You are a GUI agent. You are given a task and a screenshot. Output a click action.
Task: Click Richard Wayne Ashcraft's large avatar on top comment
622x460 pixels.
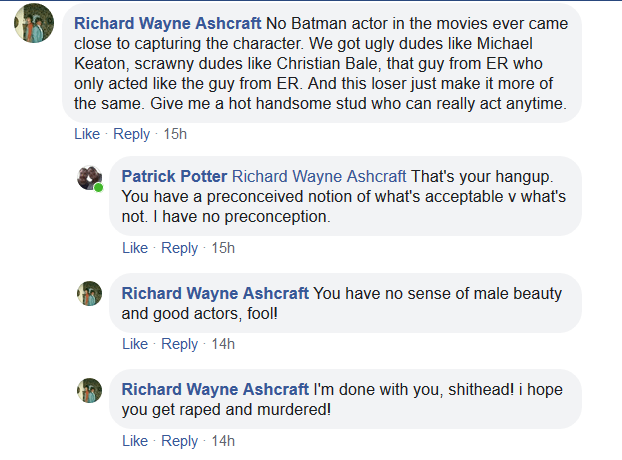(x=34, y=23)
